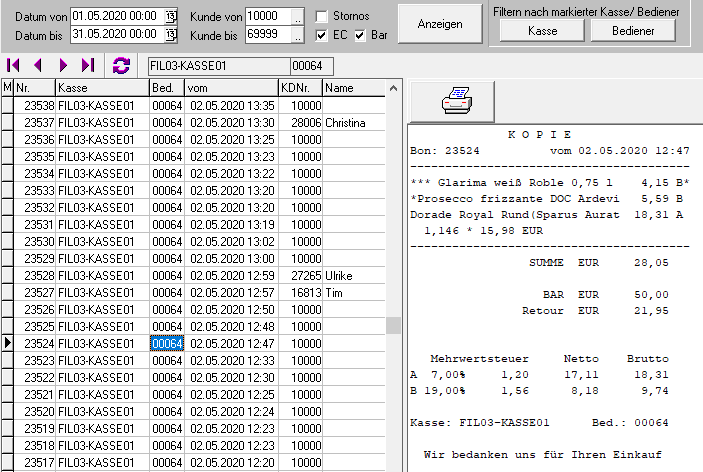Click customer name Tim

pos(334,293)
